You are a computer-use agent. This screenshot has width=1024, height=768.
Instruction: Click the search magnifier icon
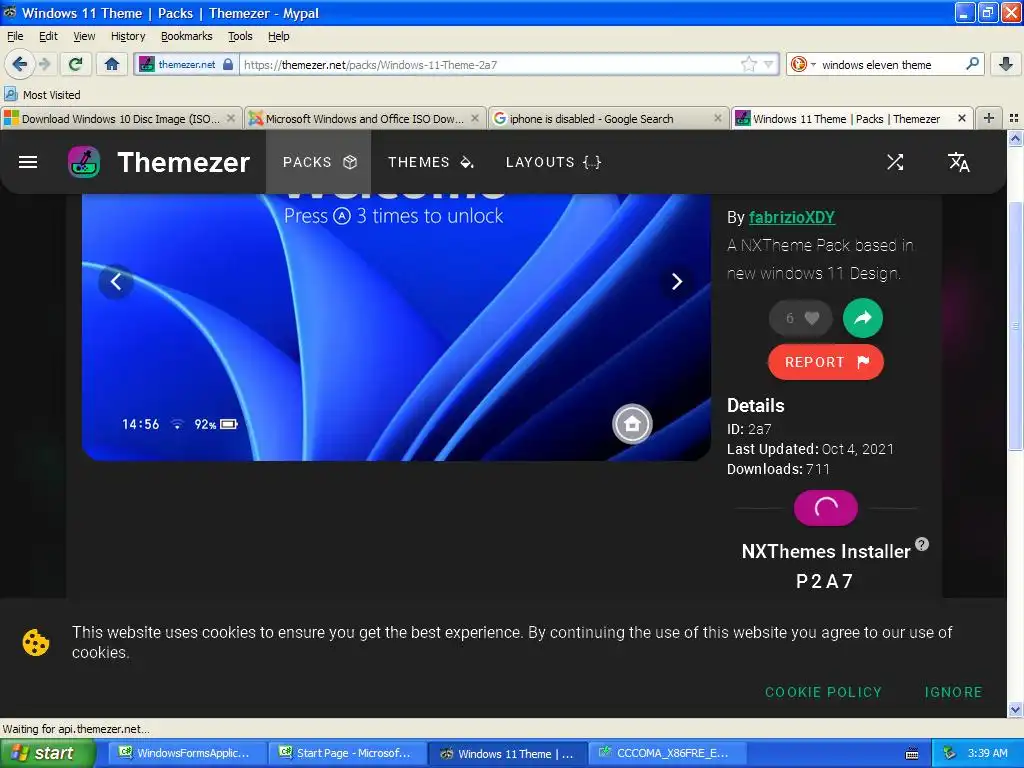pyautogui.click(x=972, y=64)
